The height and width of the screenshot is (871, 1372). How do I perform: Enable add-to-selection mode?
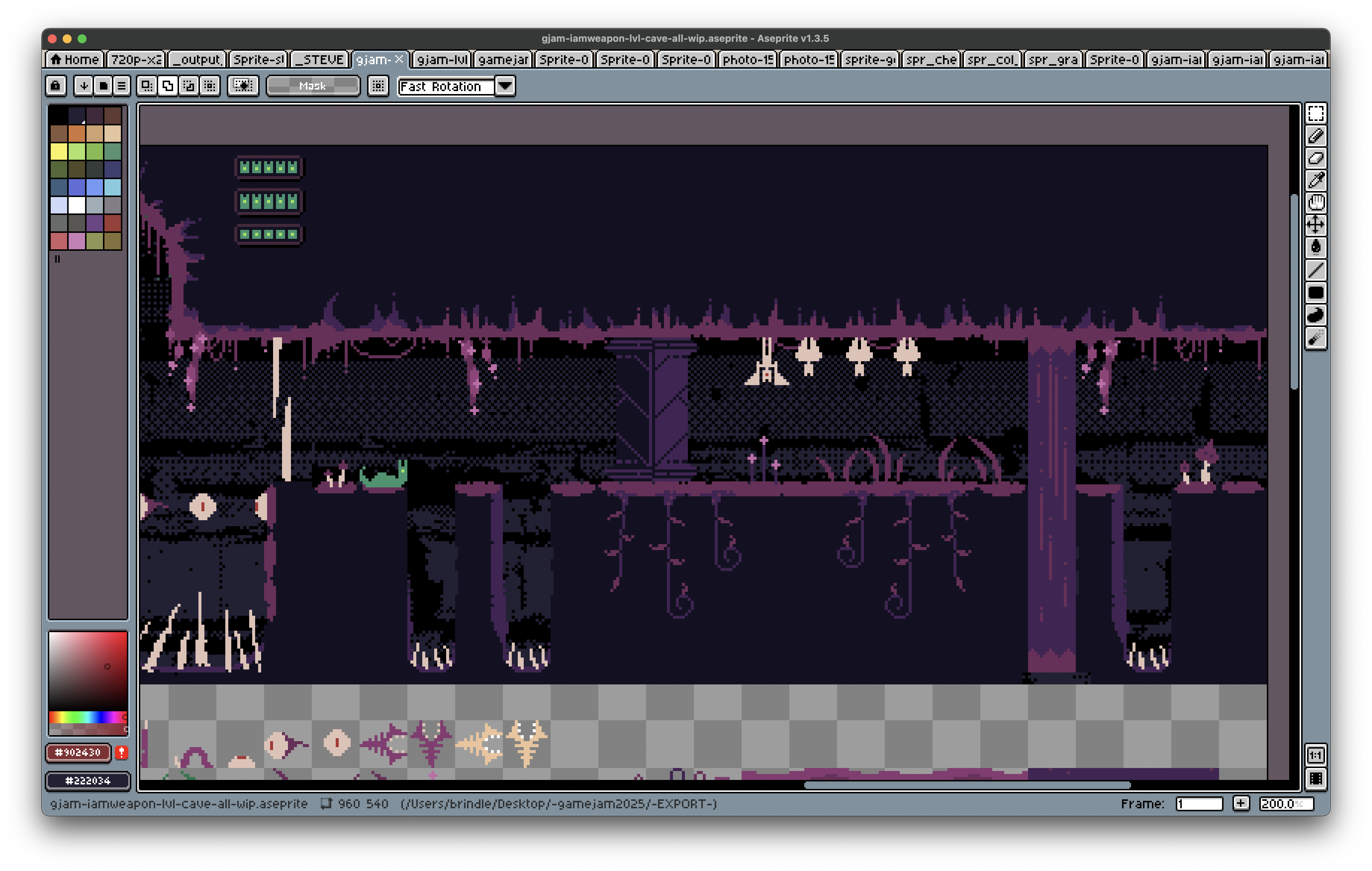[x=167, y=86]
